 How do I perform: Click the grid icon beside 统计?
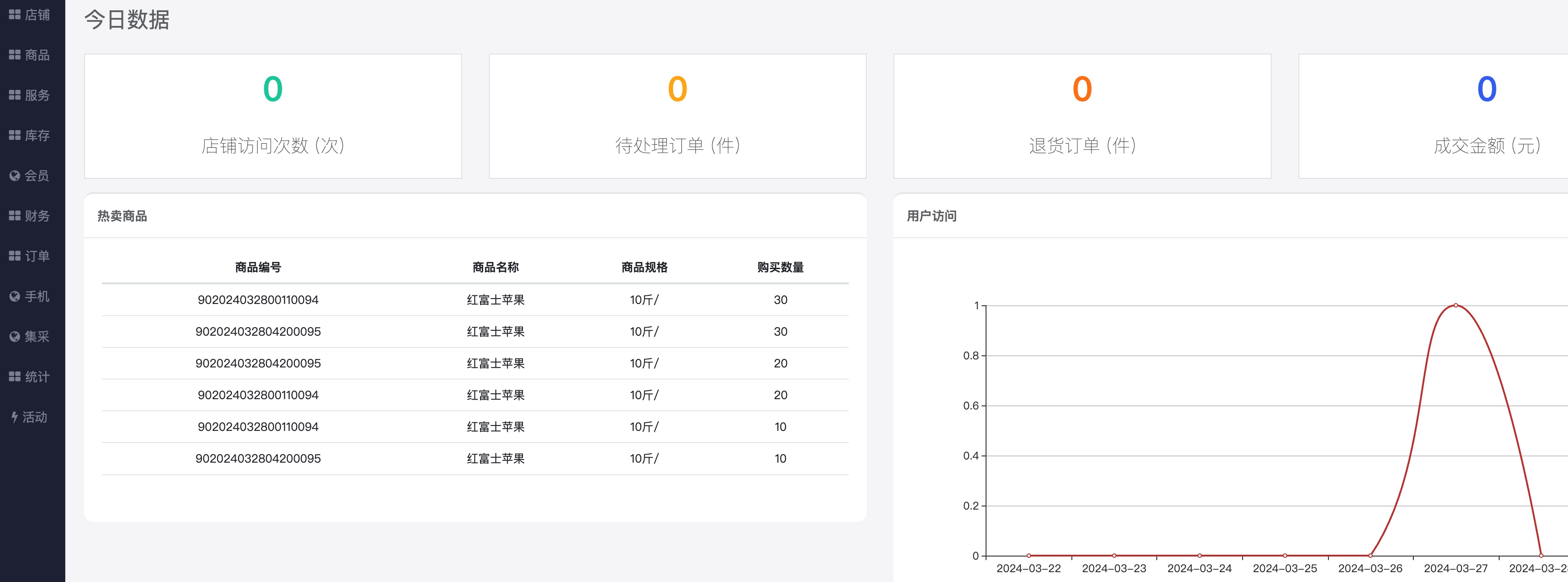pyautogui.click(x=15, y=377)
